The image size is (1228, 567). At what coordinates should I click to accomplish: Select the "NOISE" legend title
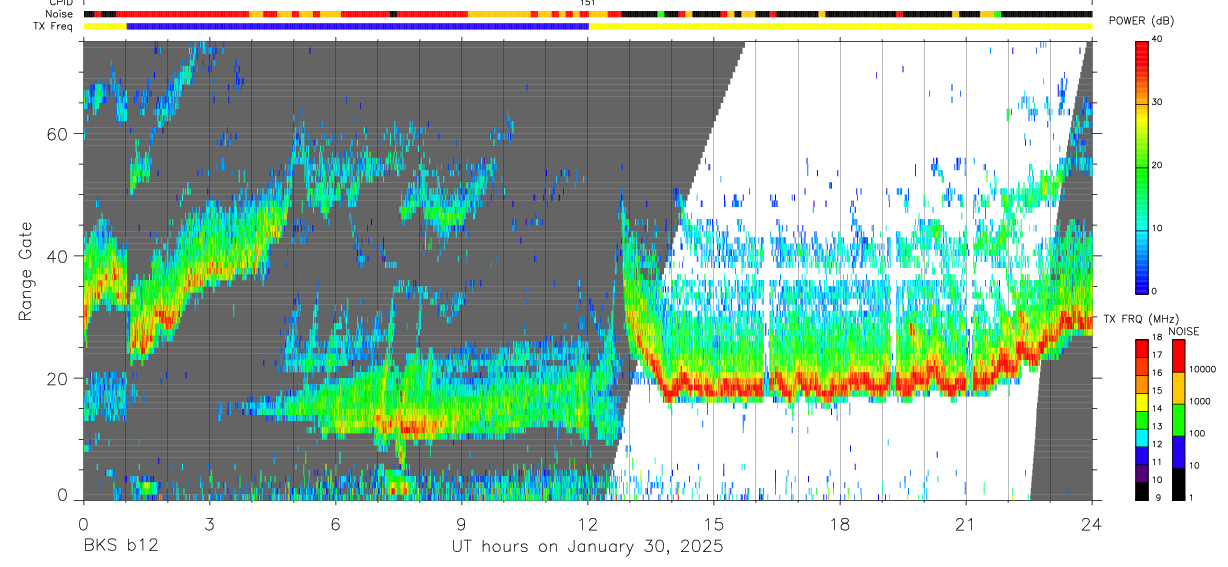tap(1183, 331)
